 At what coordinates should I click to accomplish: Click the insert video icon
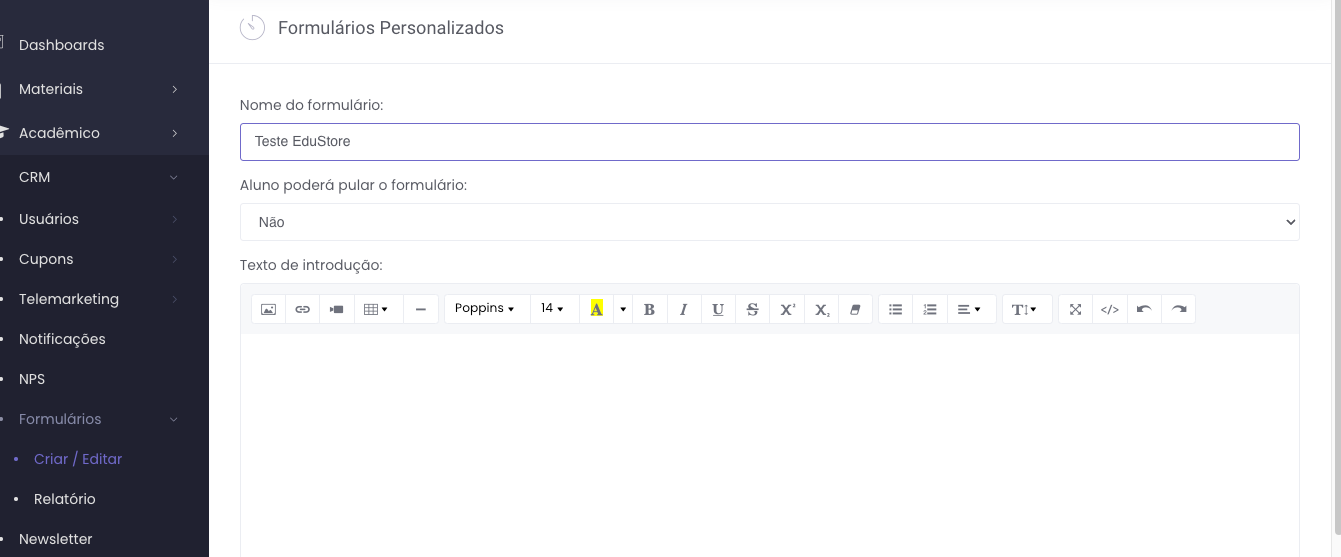point(336,309)
